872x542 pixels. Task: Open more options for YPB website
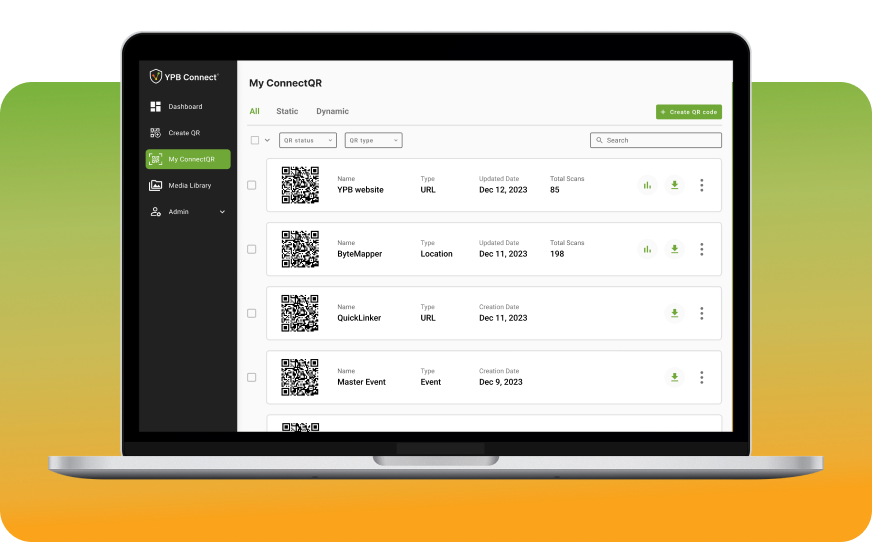coord(702,185)
